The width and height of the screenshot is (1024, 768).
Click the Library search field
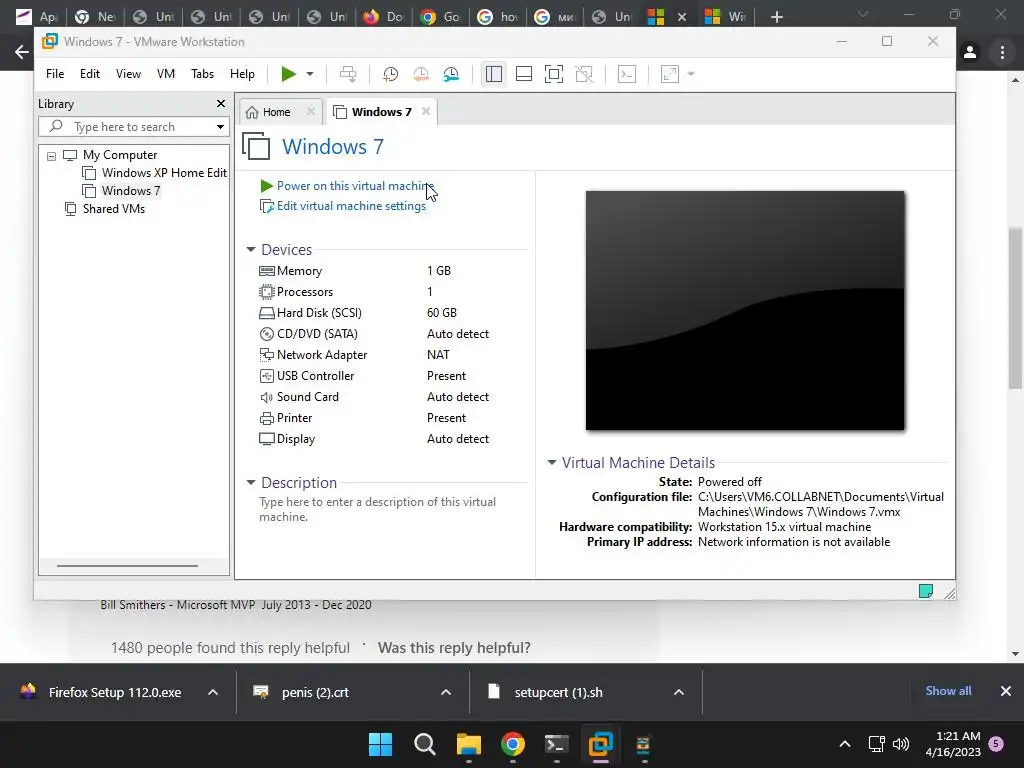point(134,127)
